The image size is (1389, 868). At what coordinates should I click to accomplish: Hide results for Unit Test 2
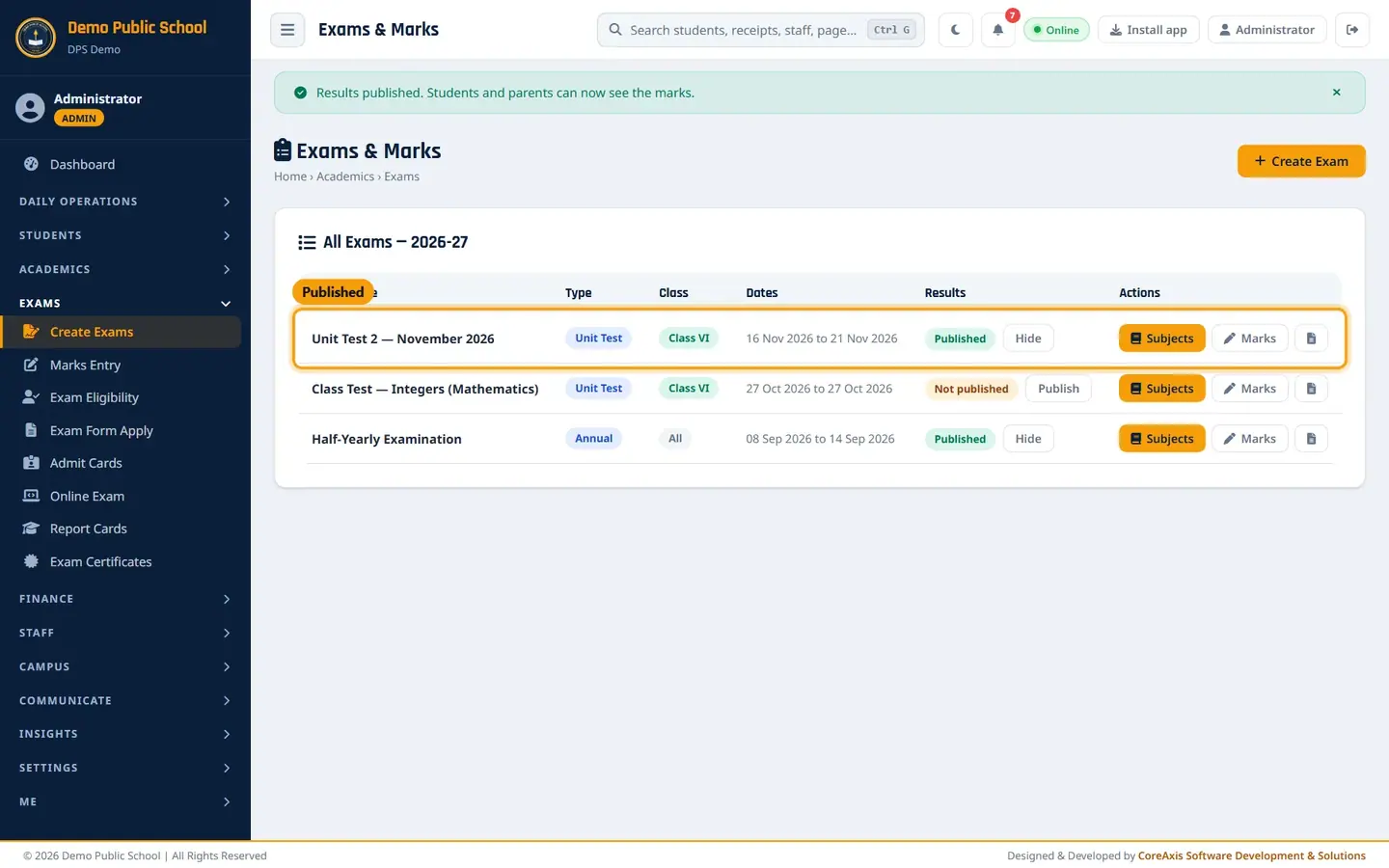coord(1028,339)
